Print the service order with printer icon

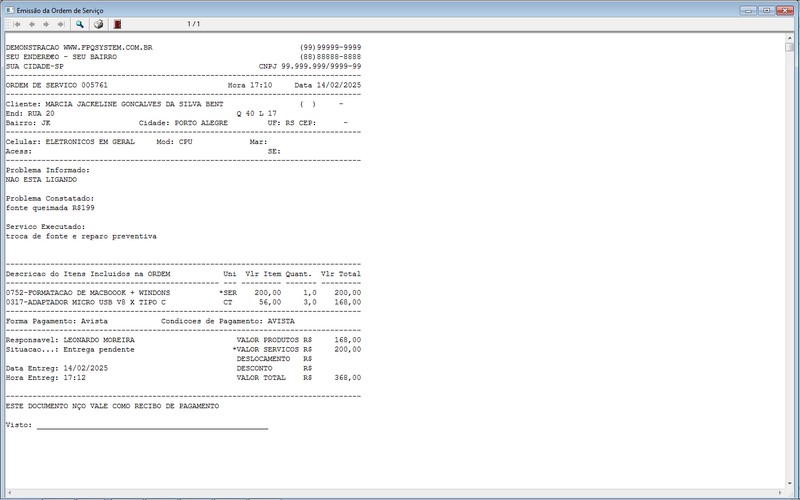coord(98,23)
